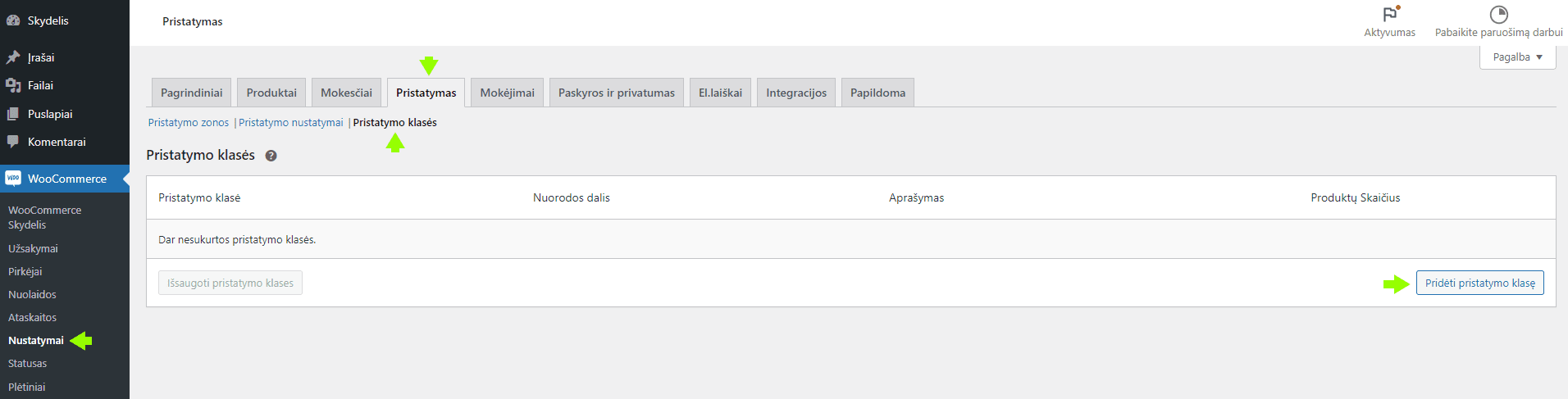The height and width of the screenshot is (399, 1568).
Task: Open the Aktyvumas flag icon panel
Action: click(x=1389, y=15)
